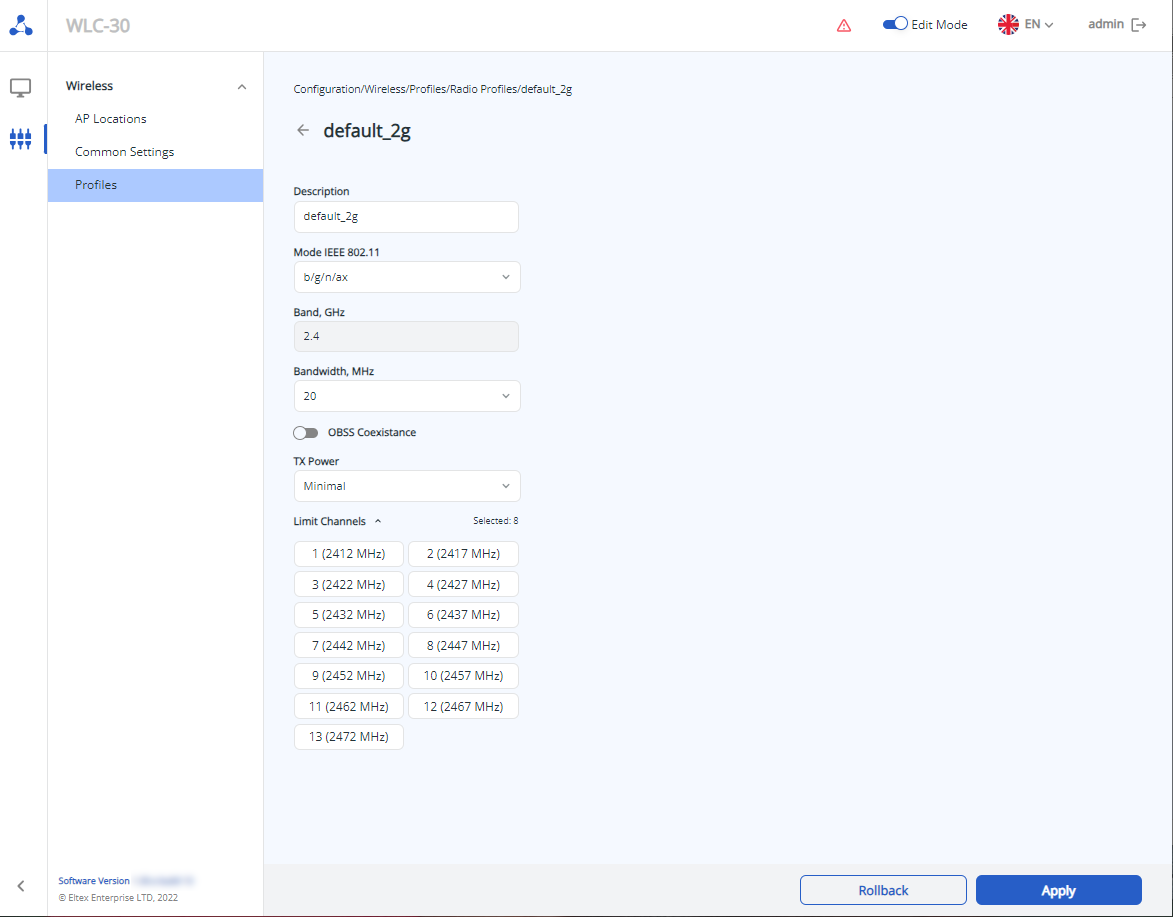Toggle channel 12 (2467 MHz)
The width and height of the screenshot is (1173, 917).
[x=463, y=706]
